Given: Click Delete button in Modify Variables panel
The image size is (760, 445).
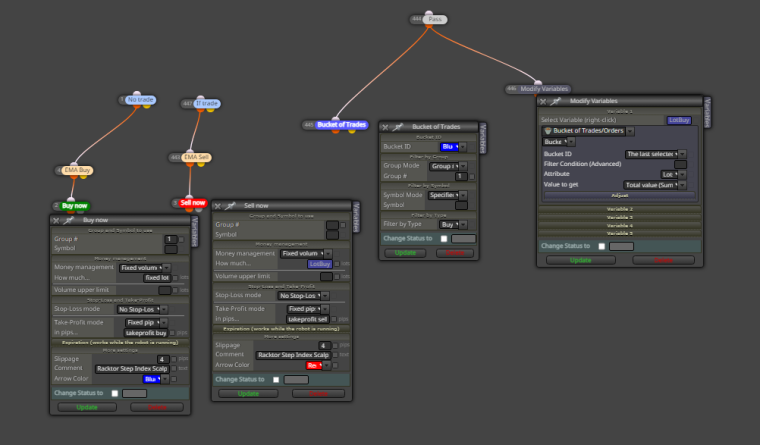Looking at the screenshot, I should click(x=664, y=260).
